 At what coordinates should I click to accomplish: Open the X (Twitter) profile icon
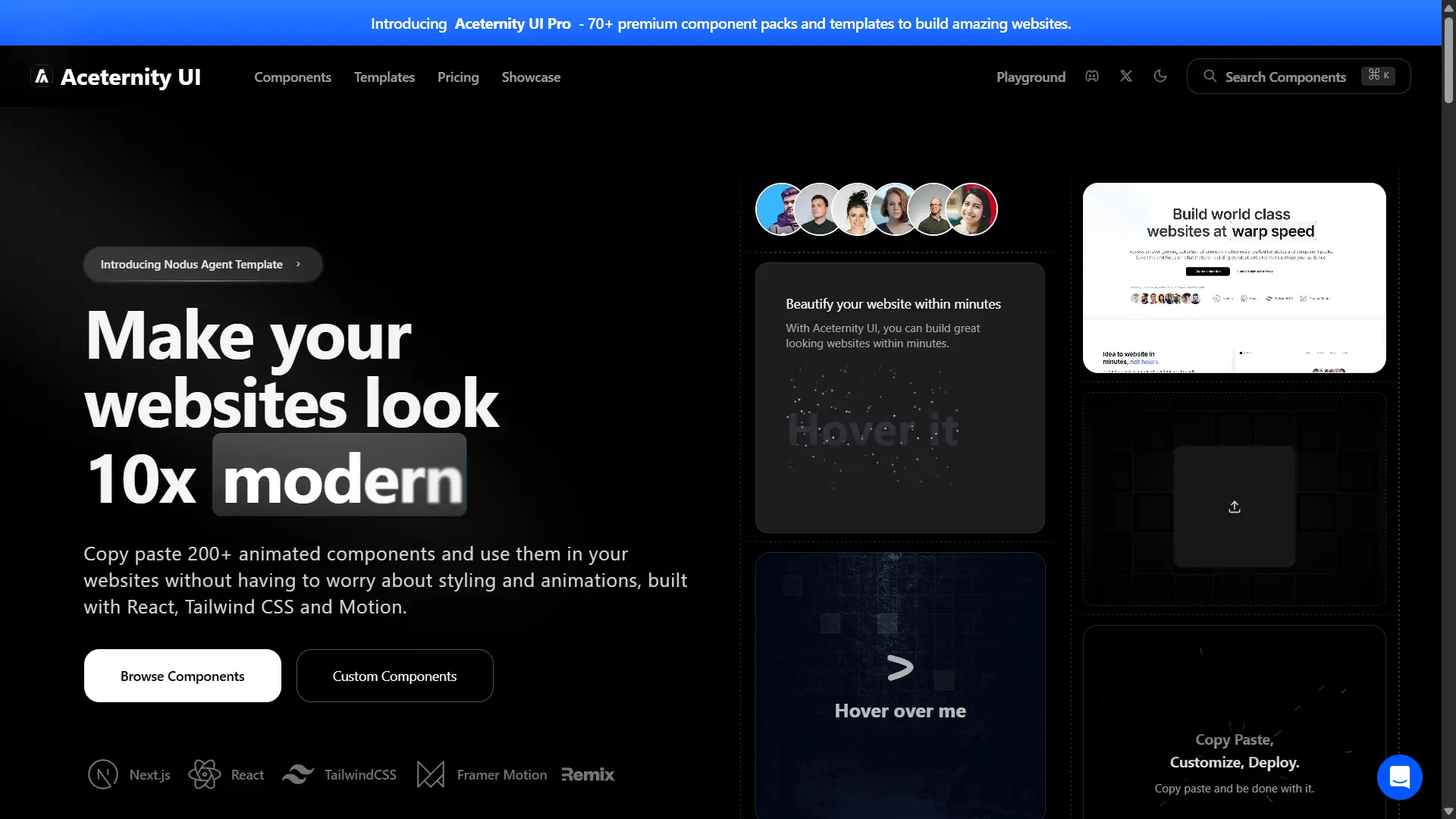pos(1125,76)
